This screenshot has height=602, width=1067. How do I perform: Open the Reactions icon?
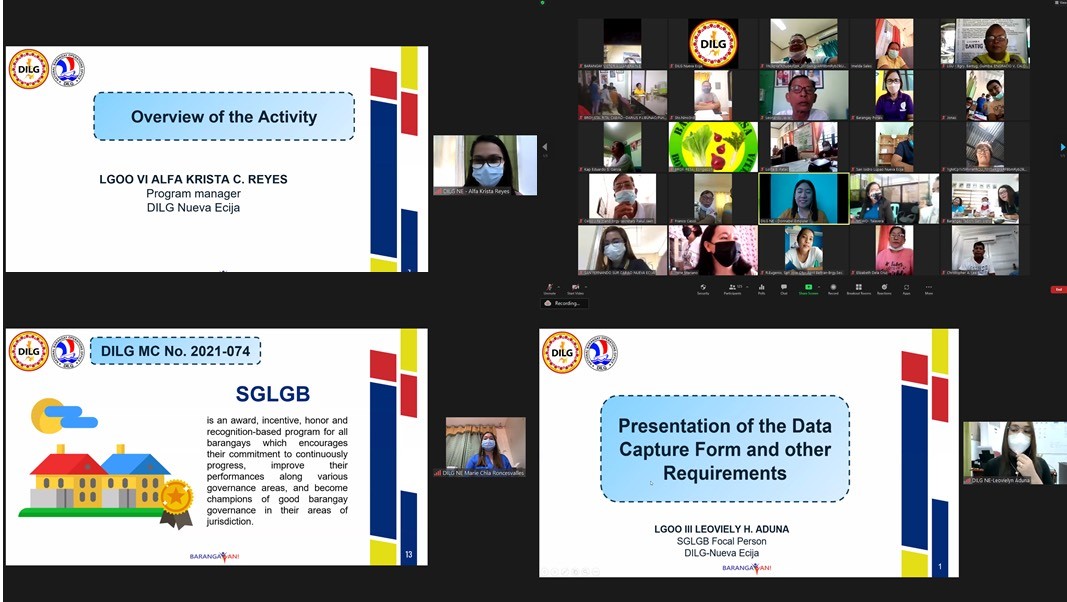click(884, 288)
